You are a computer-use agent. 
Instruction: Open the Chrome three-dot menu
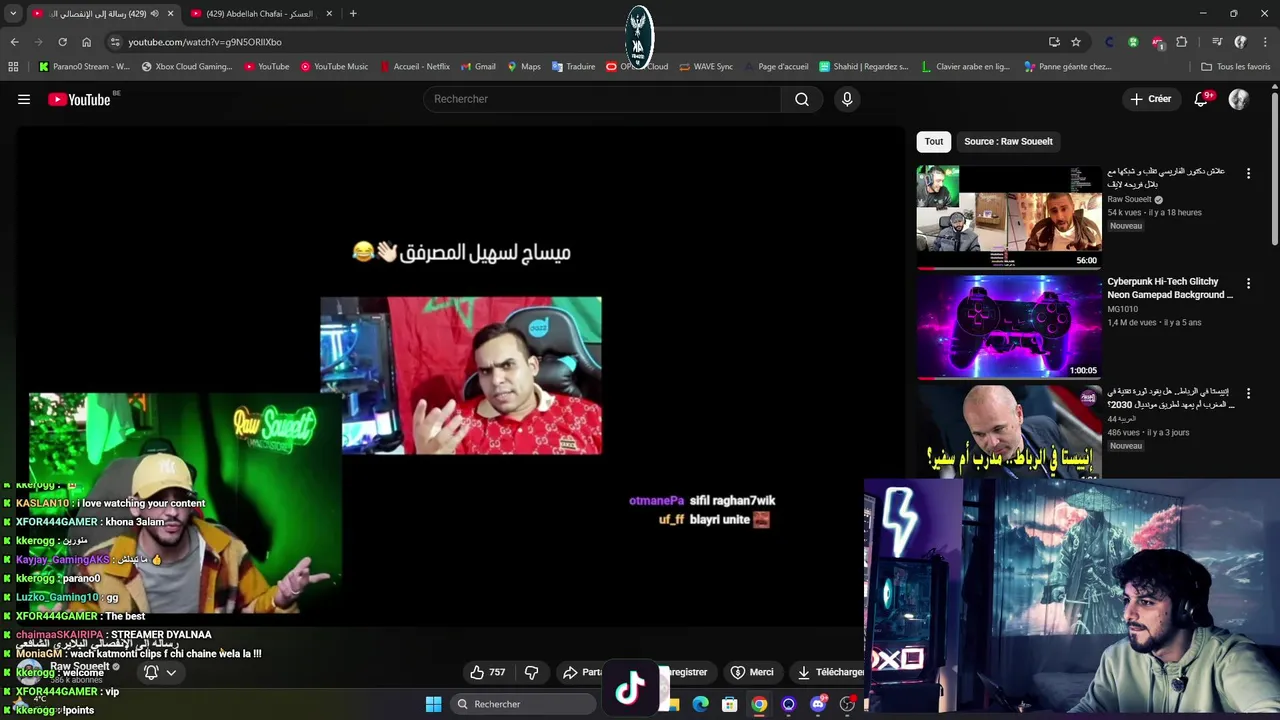[1266, 42]
